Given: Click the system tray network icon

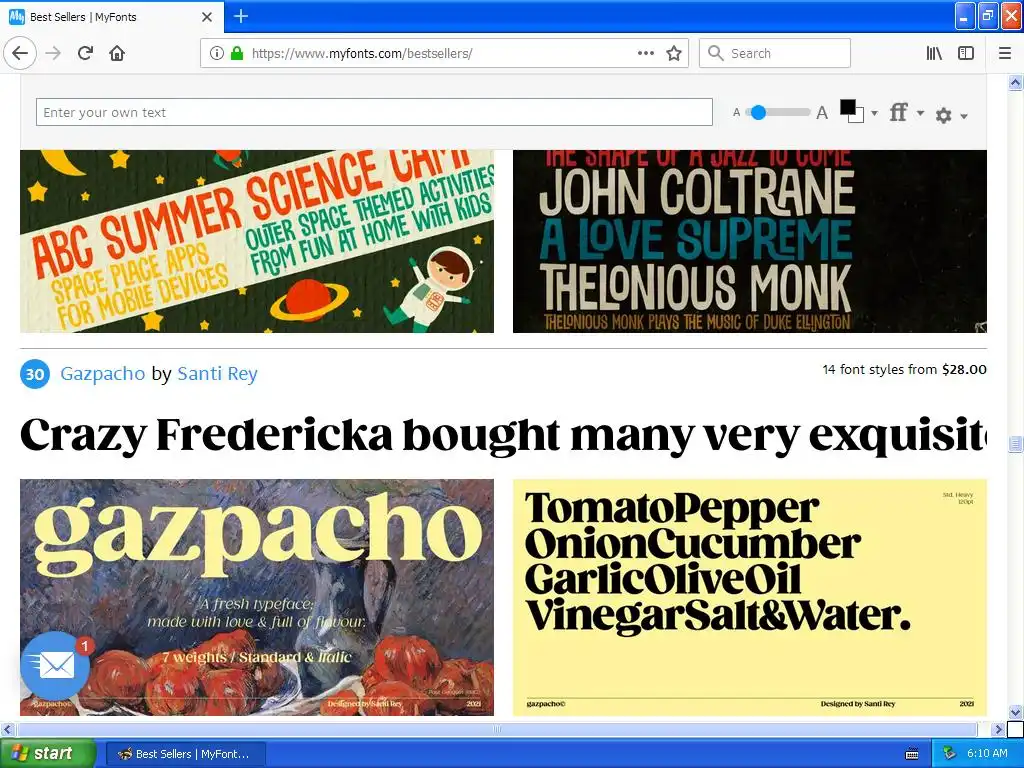Looking at the screenshot, I should (x=949, y=754).
